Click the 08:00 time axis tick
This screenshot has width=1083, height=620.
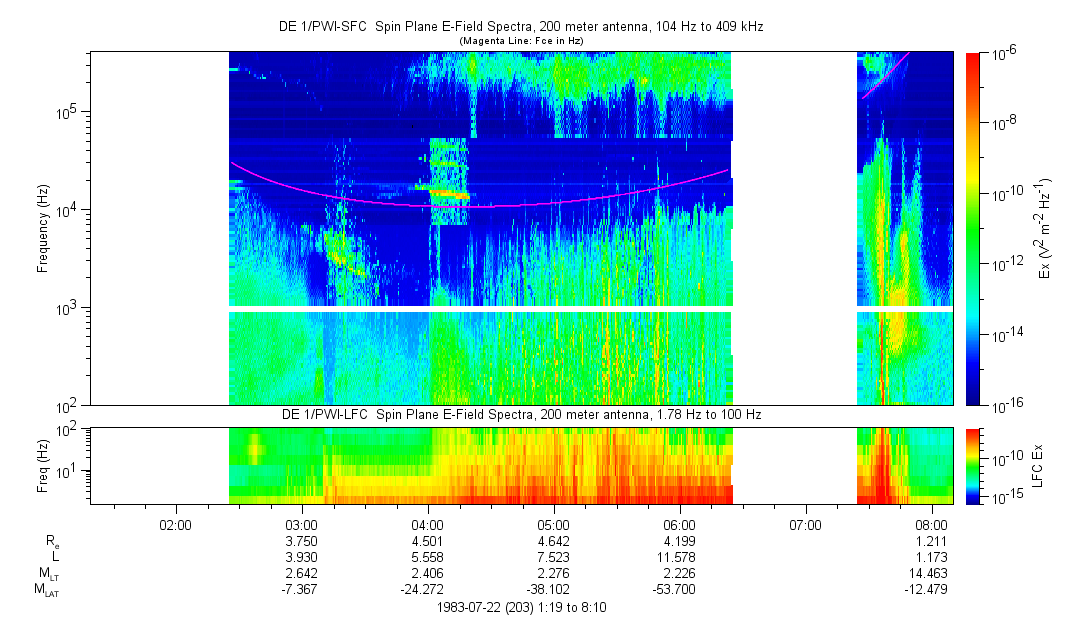click(x=932, y=523)
